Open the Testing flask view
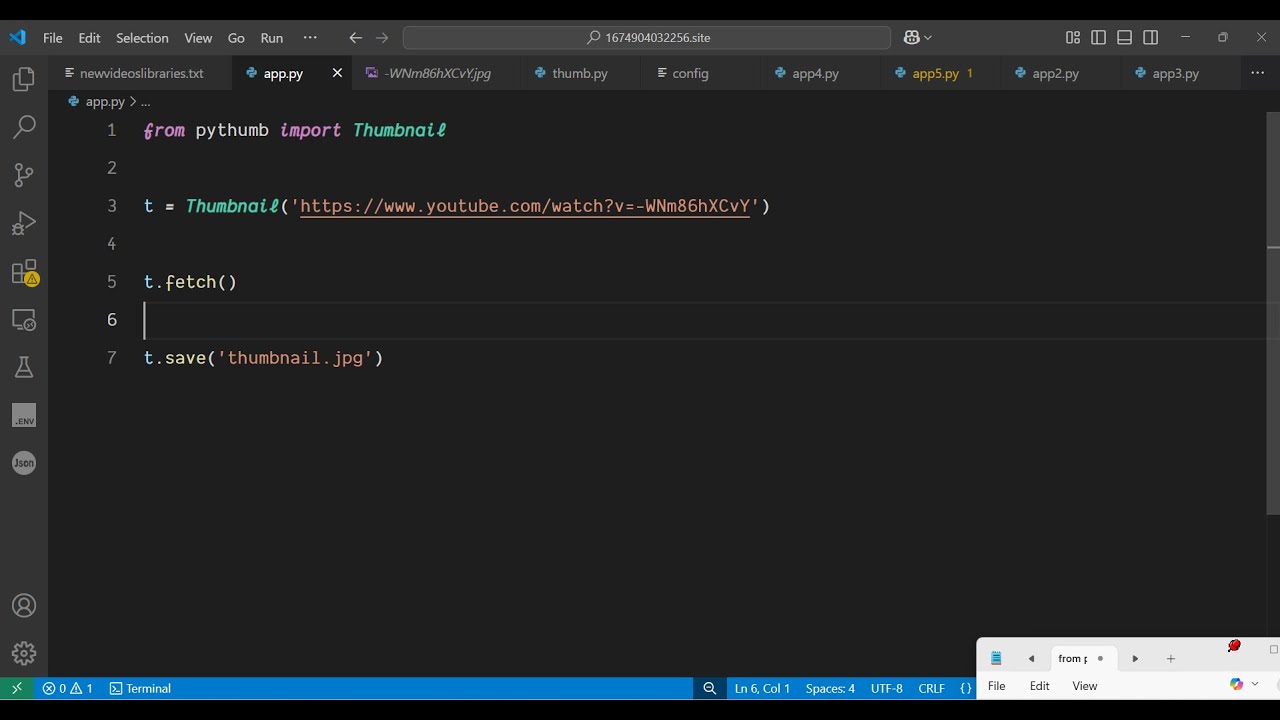Image resolution: width=1280 pixels, height=720 pixels. pyautogui.click(x=24, y=367)
